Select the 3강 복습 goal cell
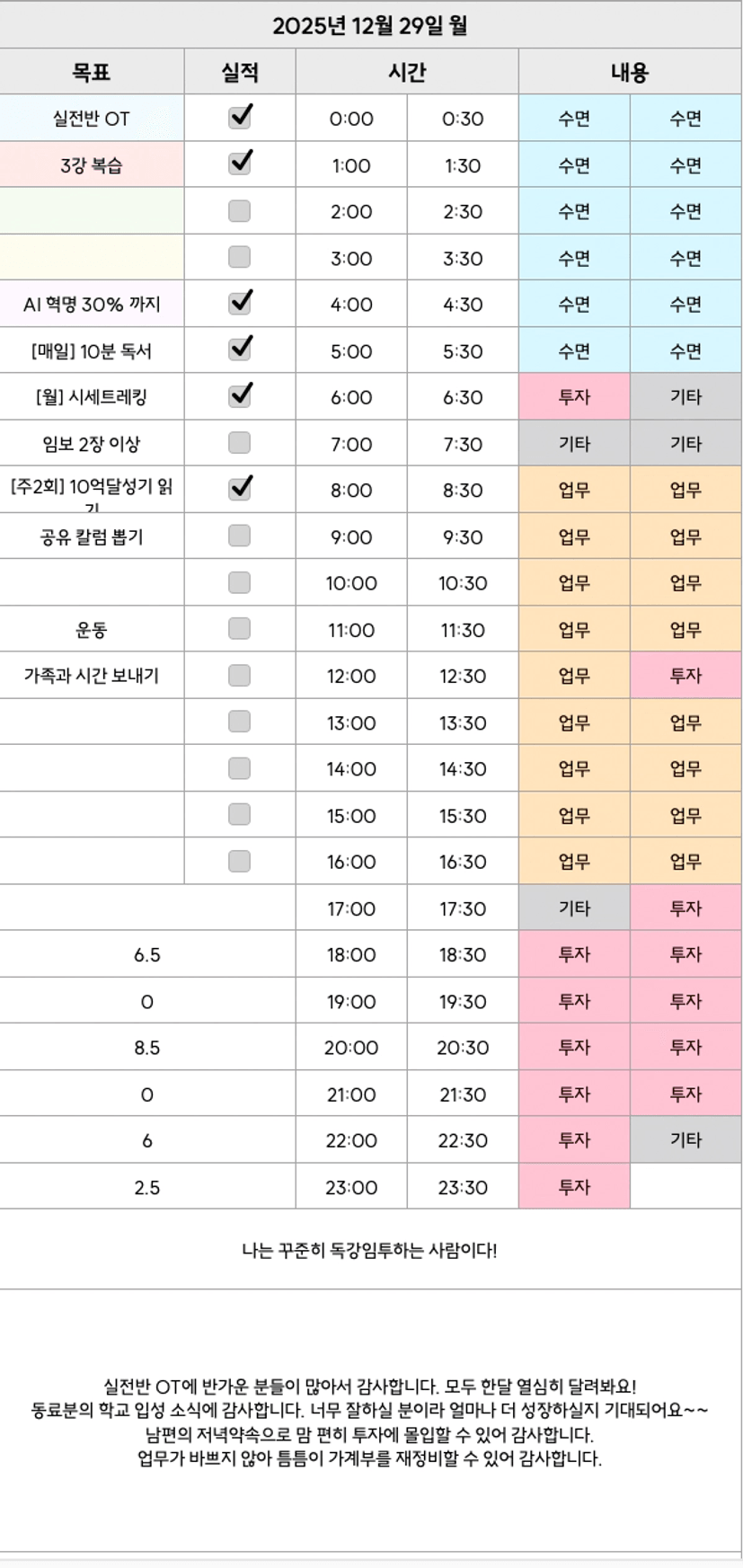 click(92, 165)
